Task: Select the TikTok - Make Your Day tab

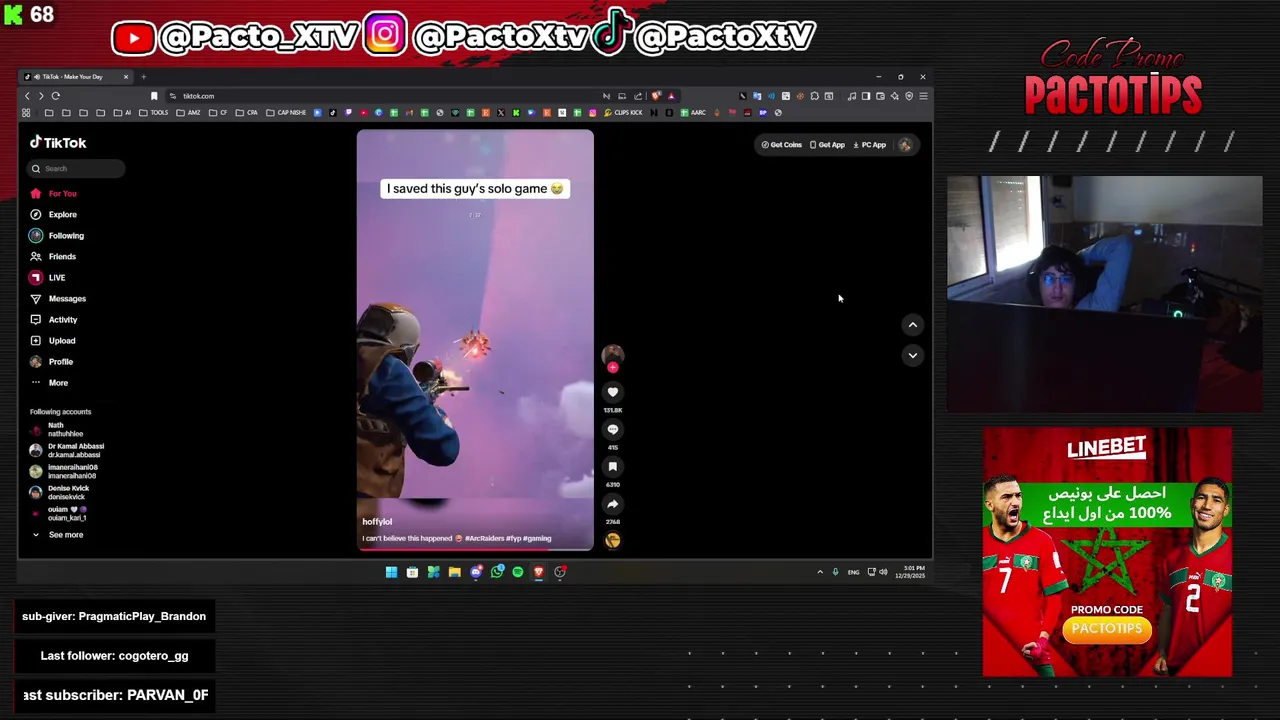Action: (x=77, y=77)
